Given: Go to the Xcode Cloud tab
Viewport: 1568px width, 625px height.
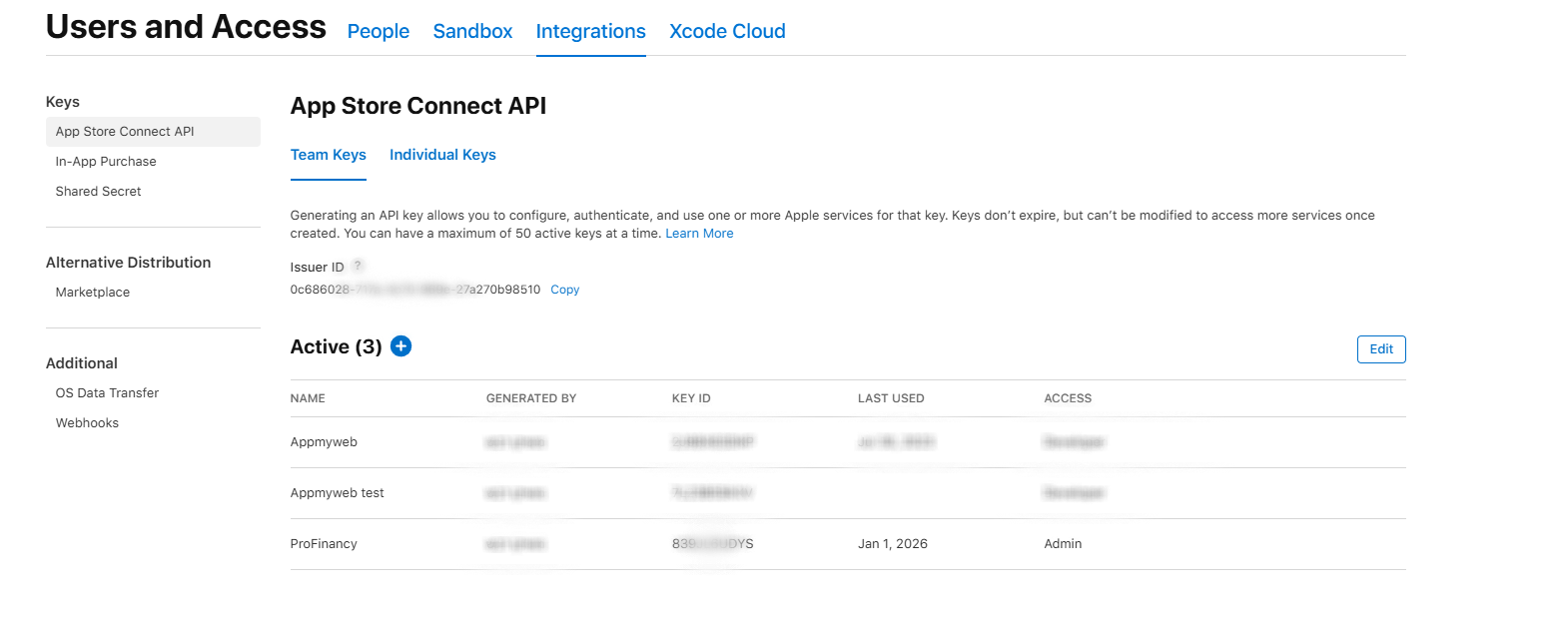Looking at the screenshot, I should 727,31.
